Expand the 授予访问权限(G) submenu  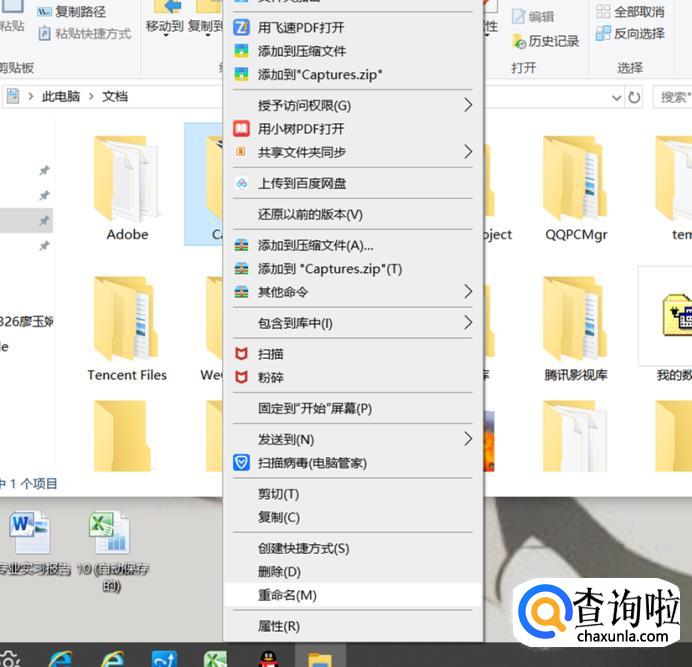click(468, 105)
